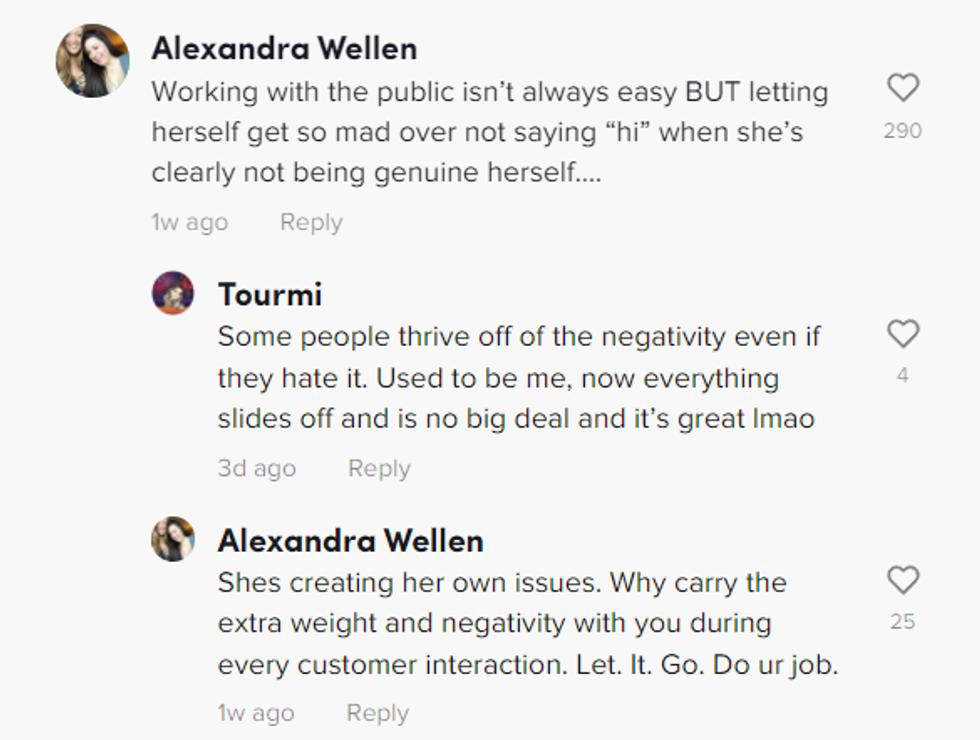The width and height of the screenshot is (980, 740).
Task: Reply to the top comment about working with public
Action: (311, 222)
